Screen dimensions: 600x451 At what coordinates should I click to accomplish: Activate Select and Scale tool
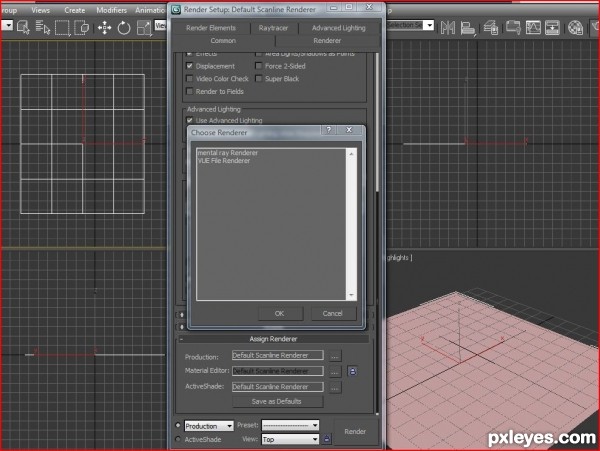point(143,28)
